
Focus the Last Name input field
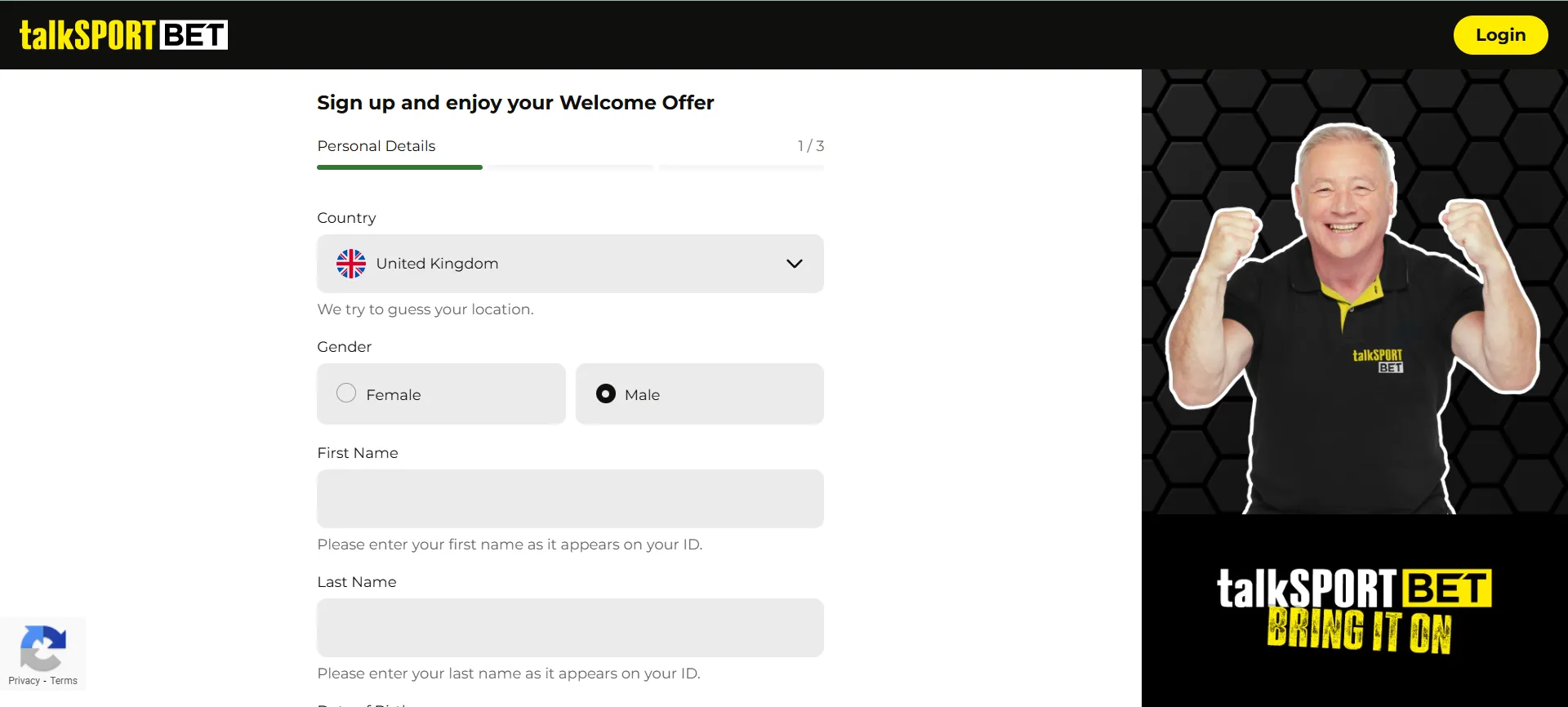(x=569, y=628)
